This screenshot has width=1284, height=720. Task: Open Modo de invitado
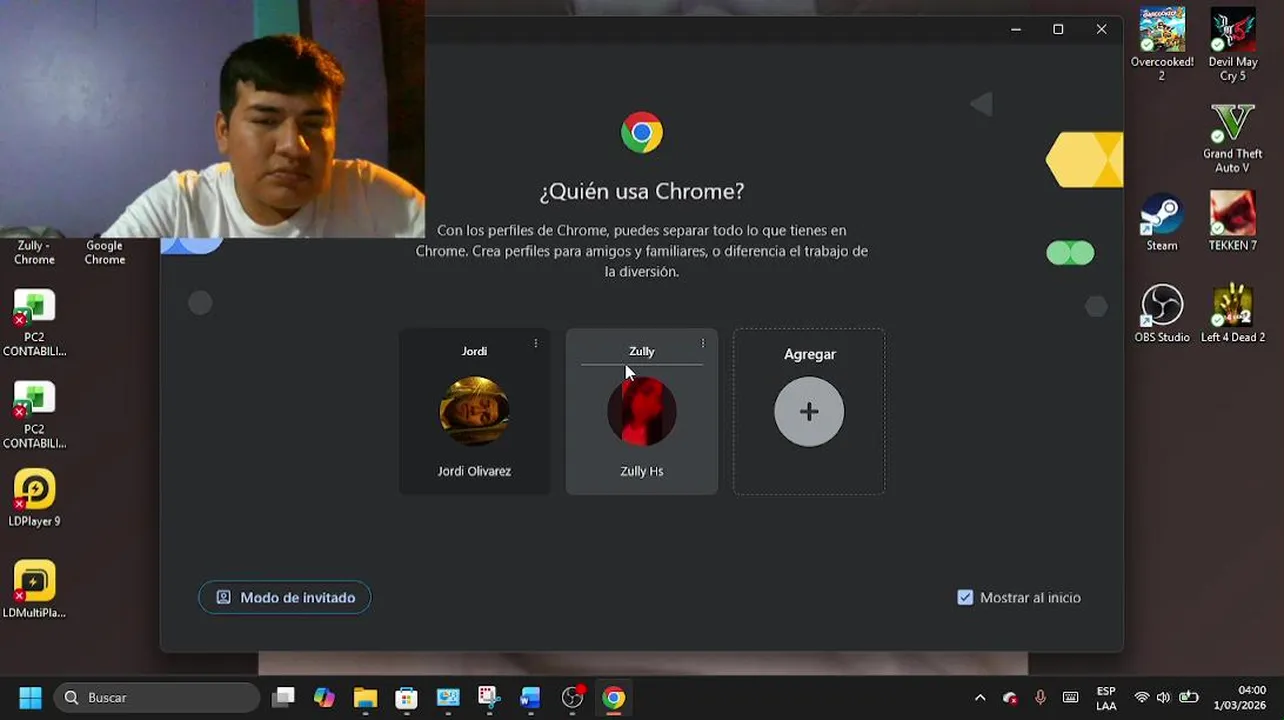(x=285, y=597)
